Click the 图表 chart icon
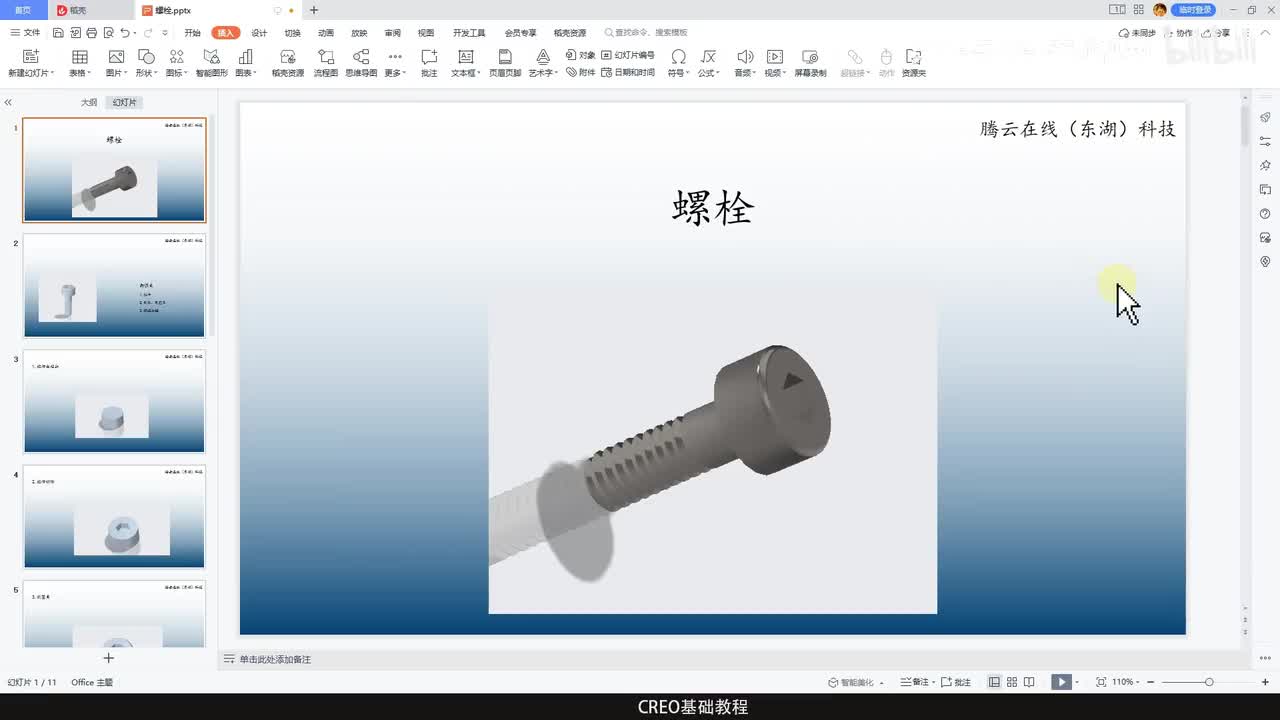Viewport: 1280px width, 720px height. pyautogui.click(x=245, y=58)
